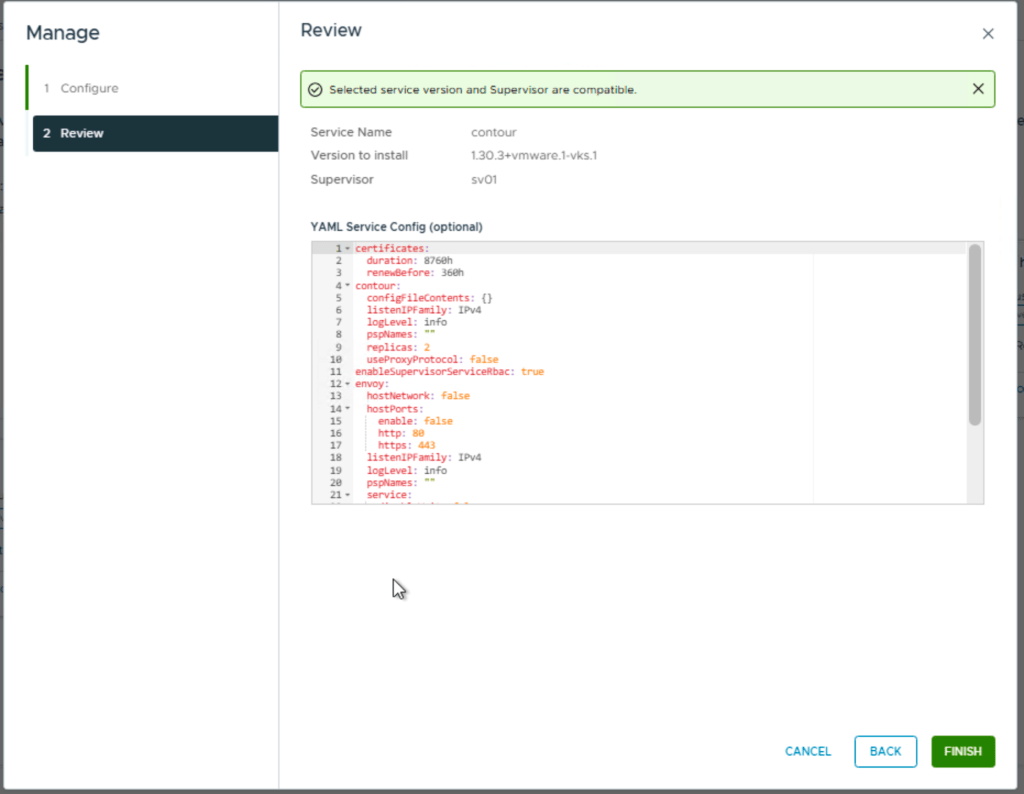Click the enableSupervisorServiceRbac true line
Image resolution: width=1024 pixels, height=794 pixels.
click(x=449, y=372)
